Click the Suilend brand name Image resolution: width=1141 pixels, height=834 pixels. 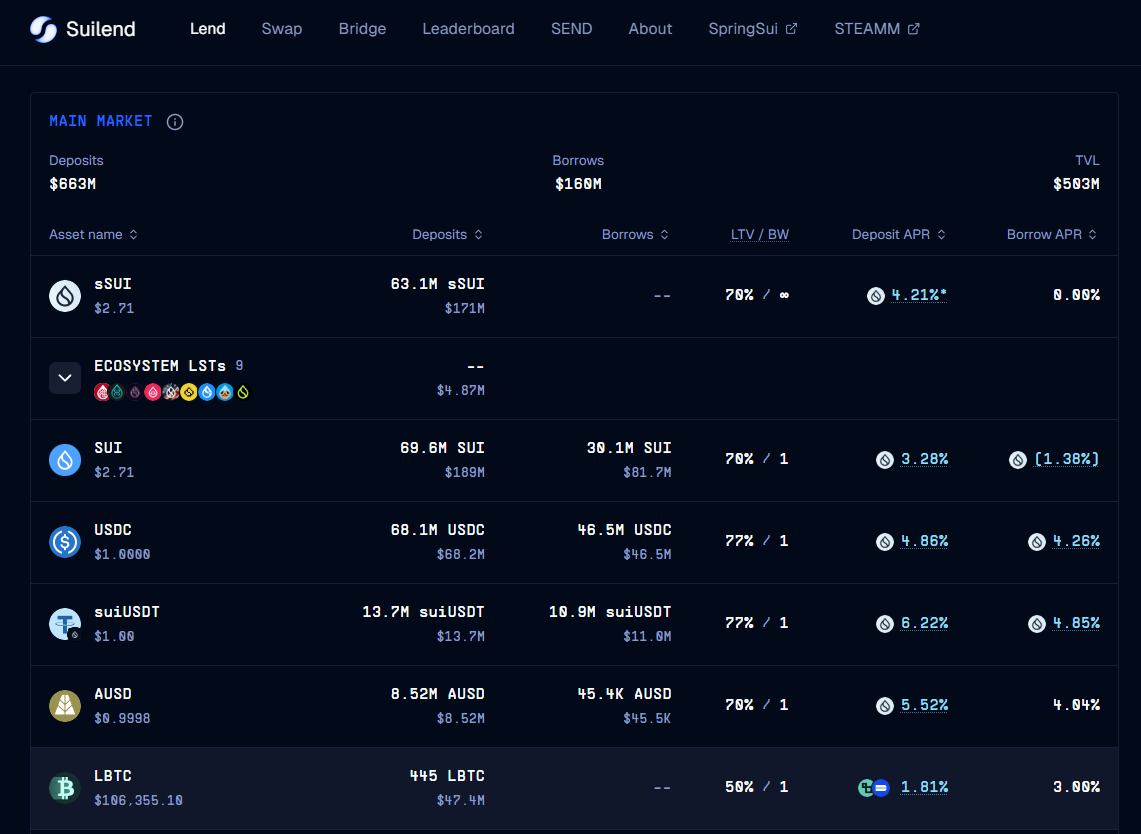click(x=100, y=29)
